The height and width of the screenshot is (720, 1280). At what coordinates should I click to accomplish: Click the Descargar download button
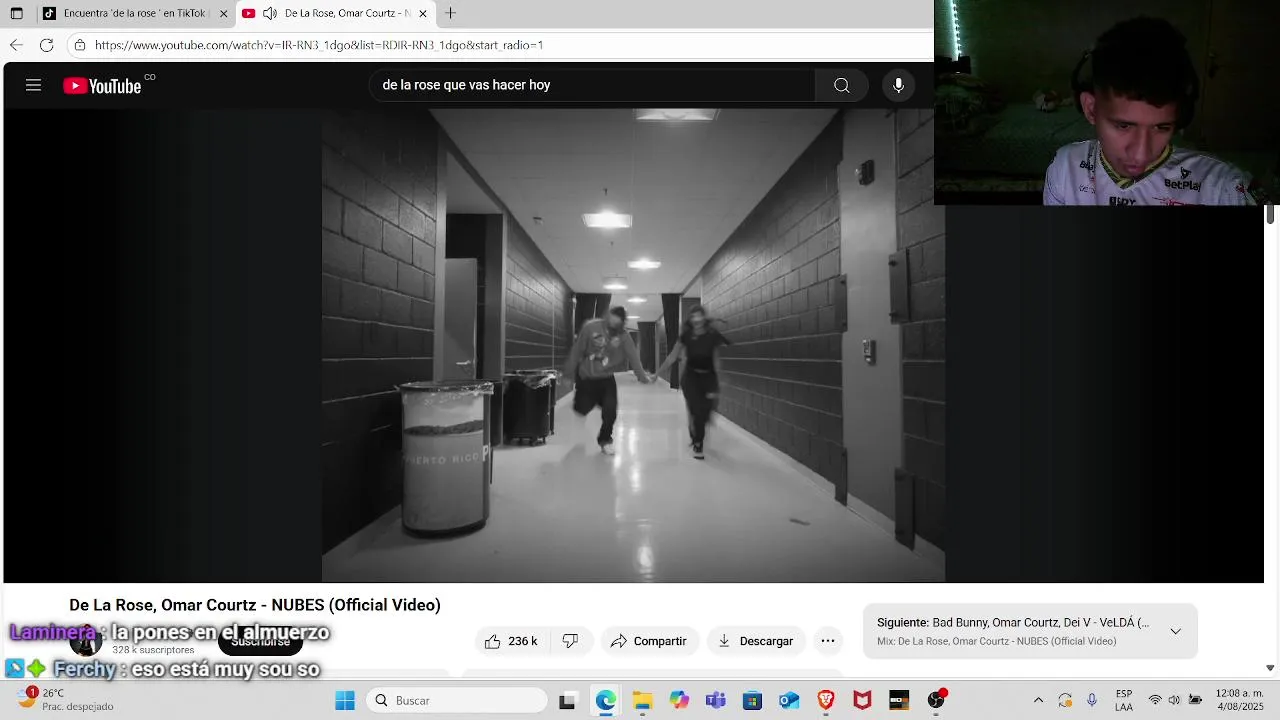[756, 641]
